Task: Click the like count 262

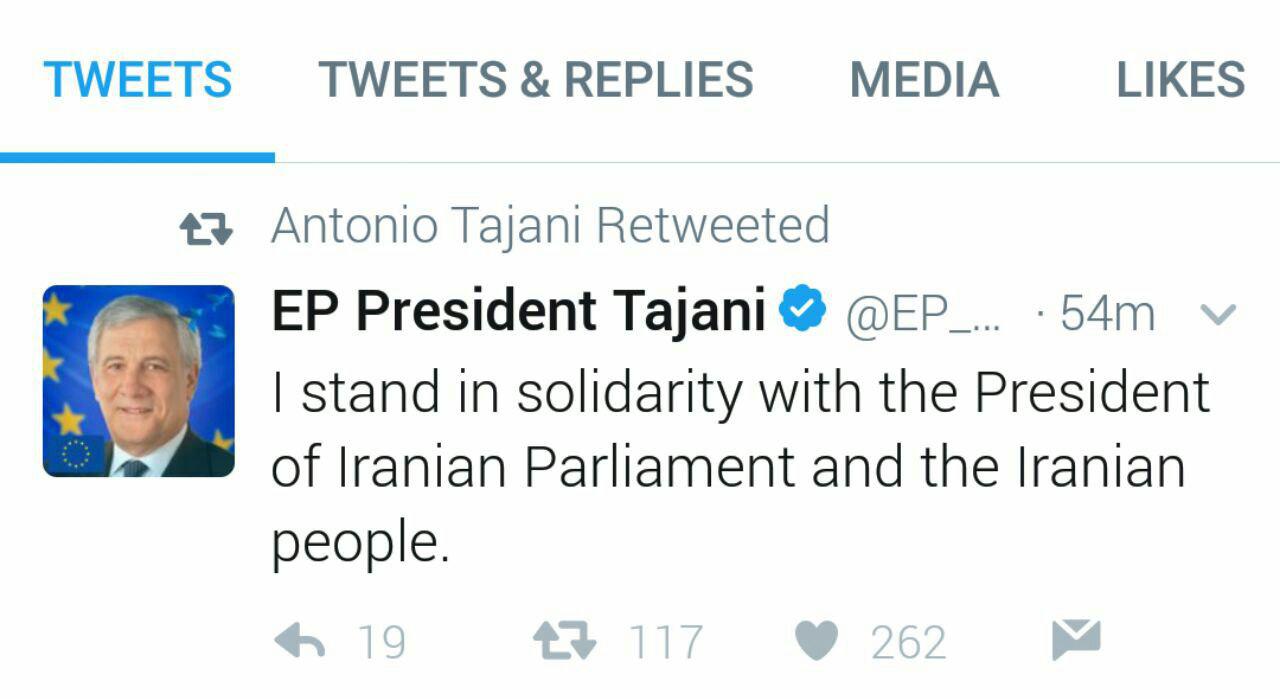Action: [x=908, y=642]
